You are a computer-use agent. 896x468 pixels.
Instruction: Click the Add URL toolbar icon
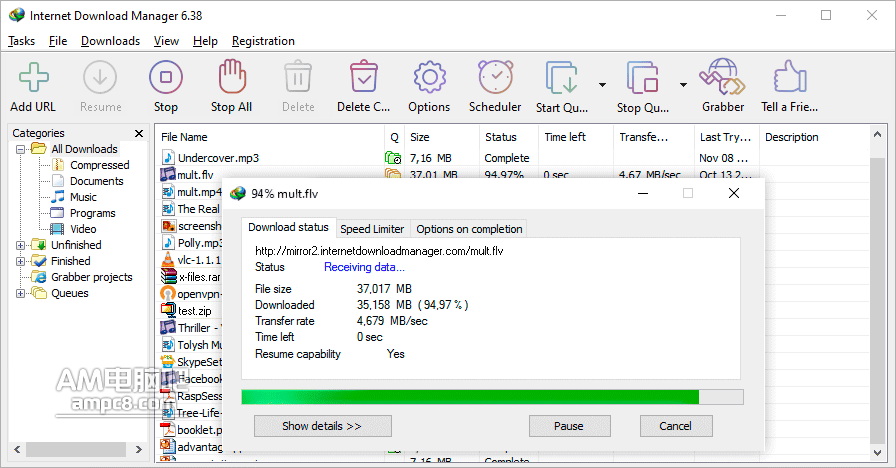pos(33,77)
